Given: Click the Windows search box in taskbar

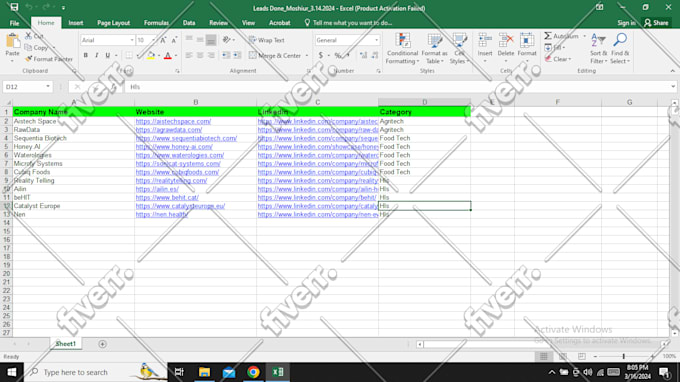Looking at the screenshot, I should click(x=95, y=372).
